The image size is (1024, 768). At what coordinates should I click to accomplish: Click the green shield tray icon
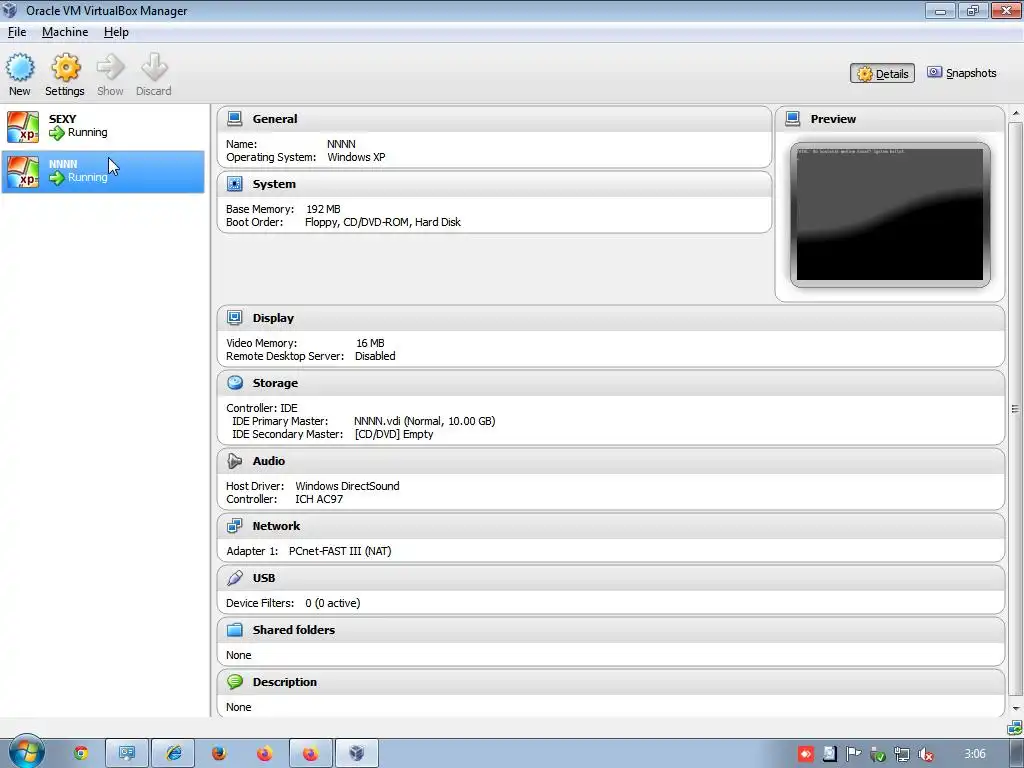point(877,754)
